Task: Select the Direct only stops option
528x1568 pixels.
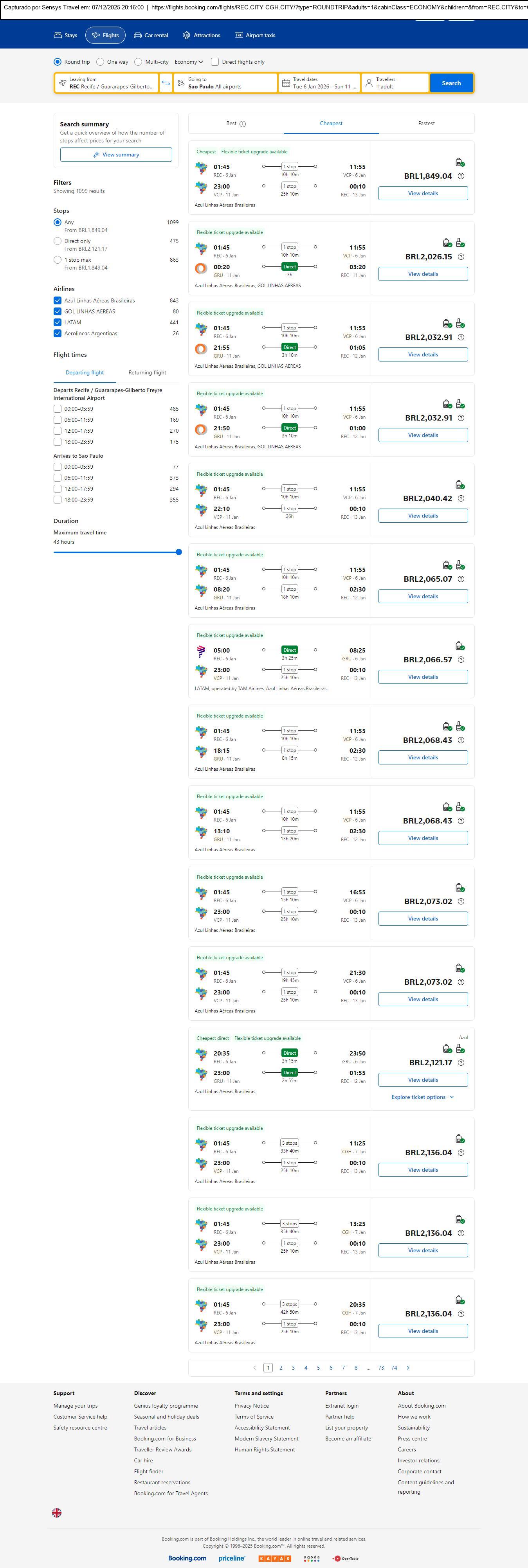Action: 57,242
